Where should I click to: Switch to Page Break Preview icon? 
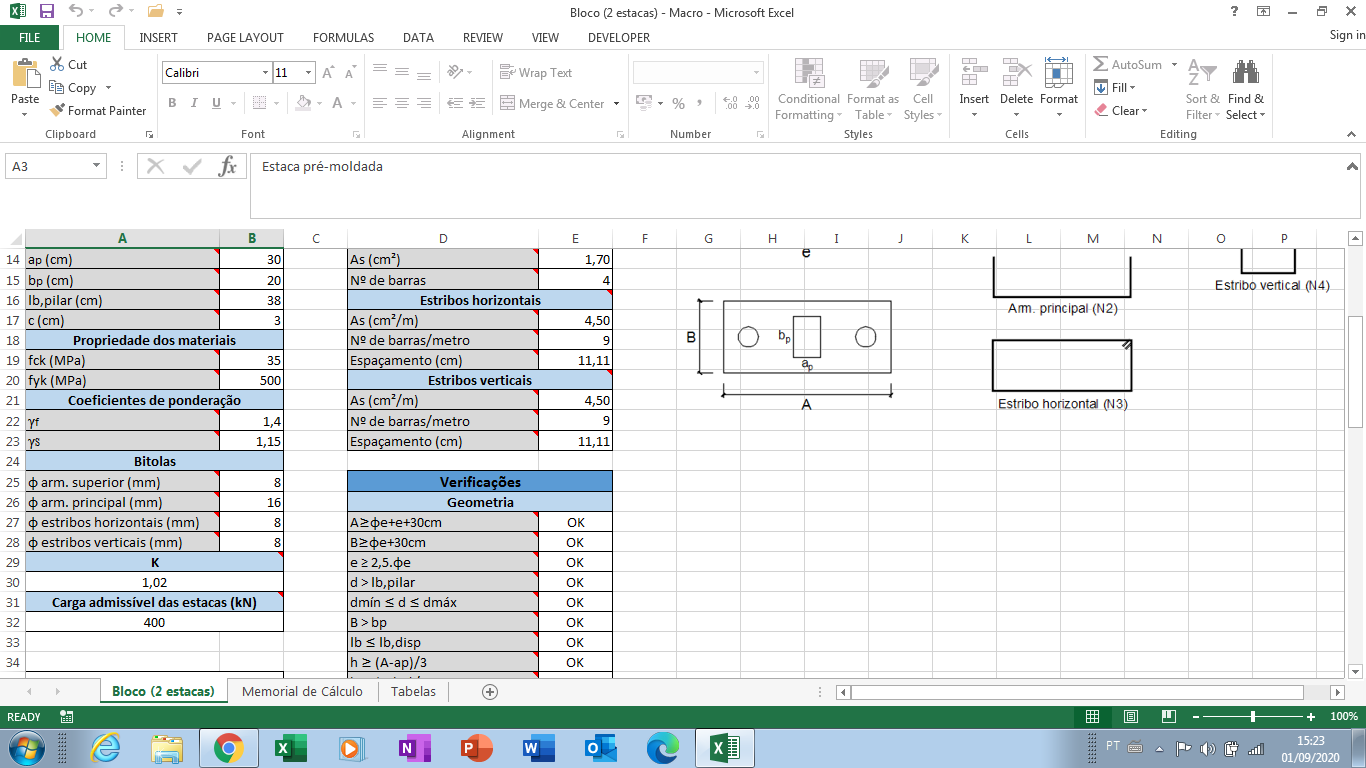1169,717
